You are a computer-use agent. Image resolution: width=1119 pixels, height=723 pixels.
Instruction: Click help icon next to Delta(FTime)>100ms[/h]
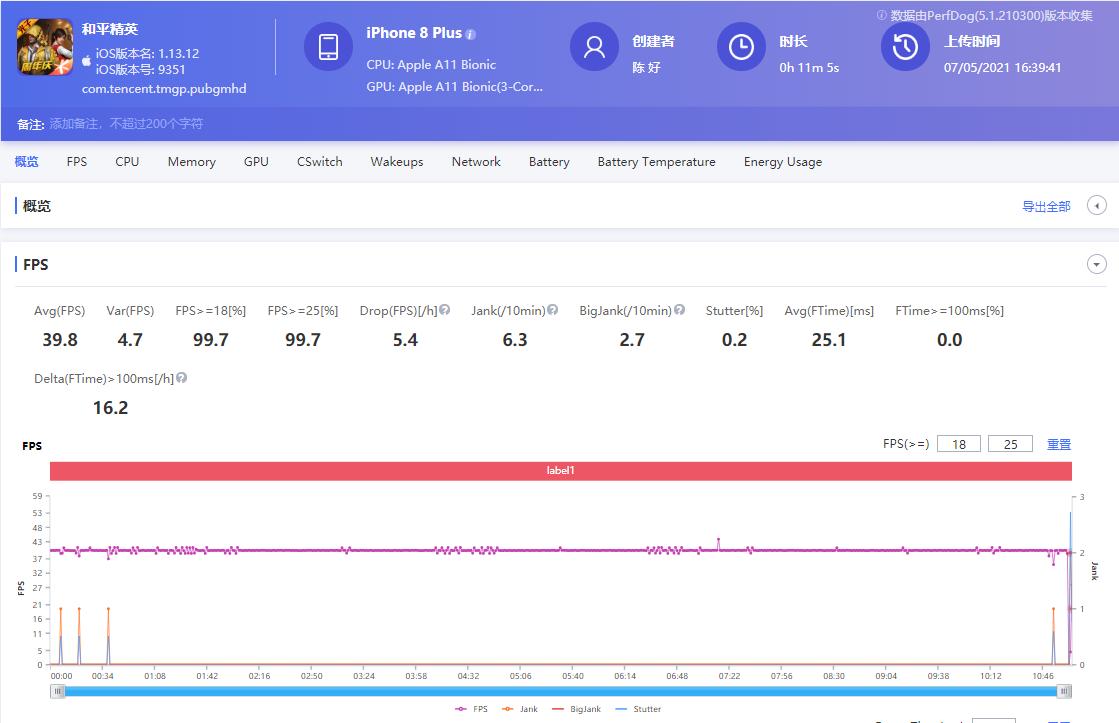[182, 378]
